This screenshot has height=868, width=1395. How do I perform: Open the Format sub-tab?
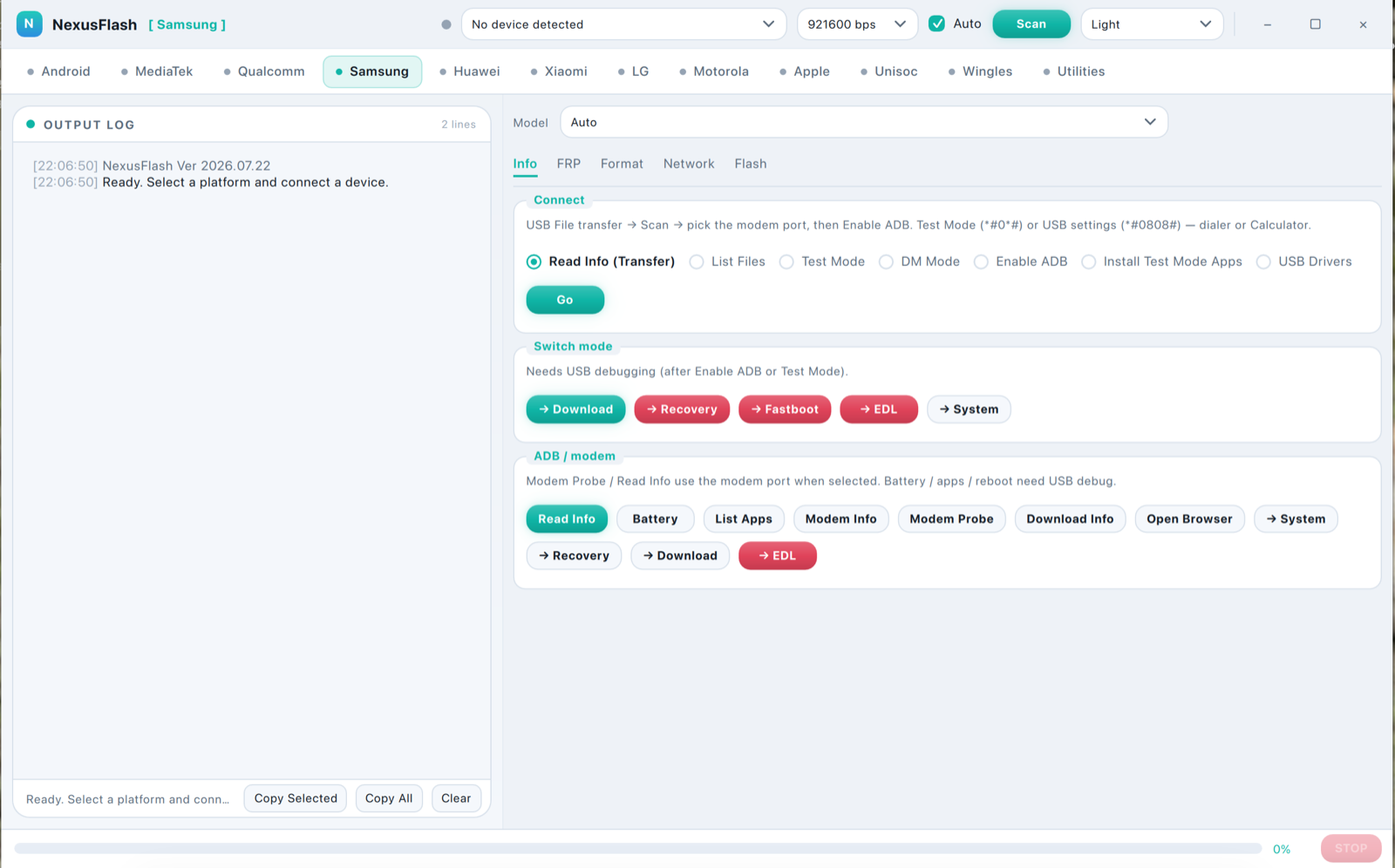(x=622, y=164)
